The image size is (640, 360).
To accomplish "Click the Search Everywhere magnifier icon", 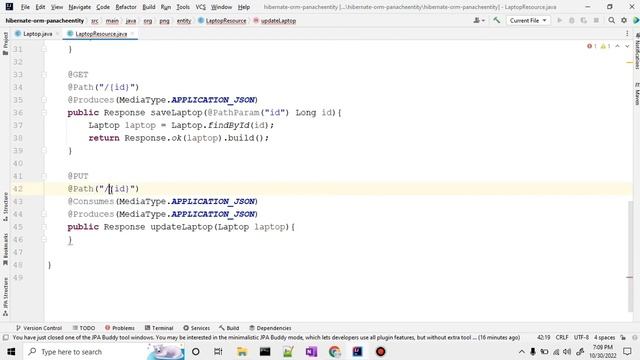I will pos(611,20).
